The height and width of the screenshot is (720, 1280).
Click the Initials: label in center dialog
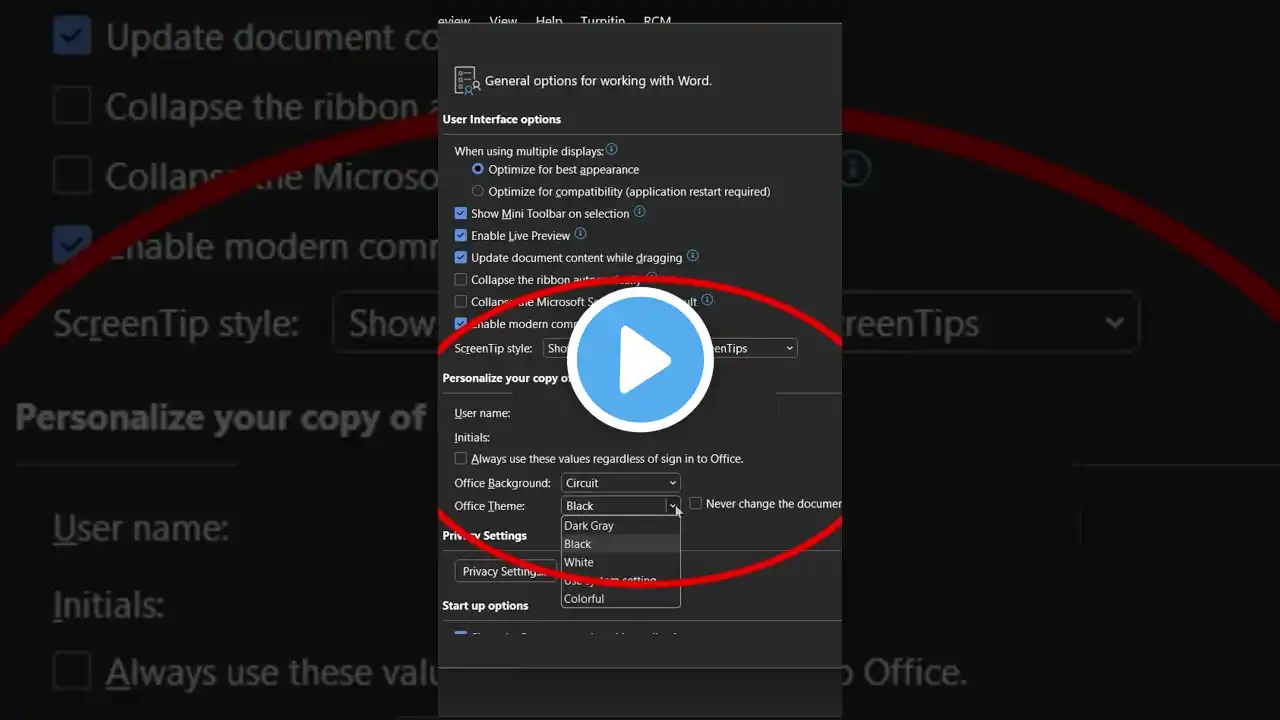coord(472,437)
